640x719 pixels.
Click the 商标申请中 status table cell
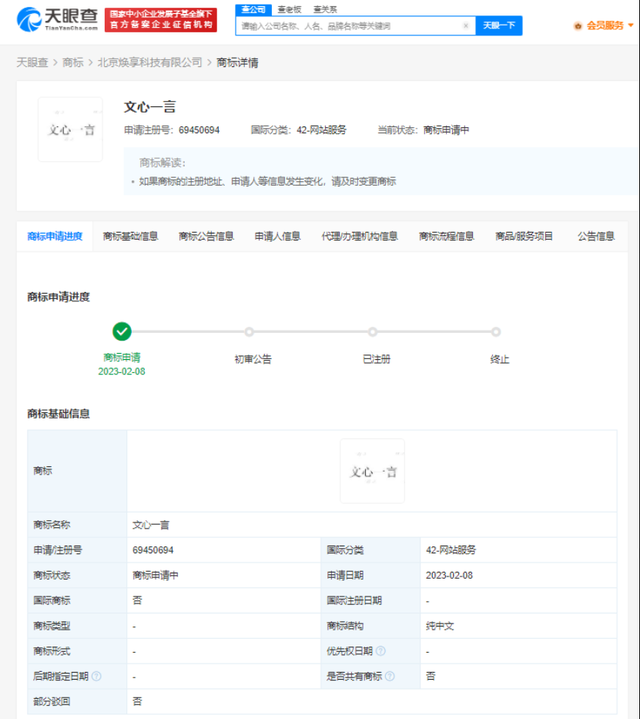tap(155, 575)
